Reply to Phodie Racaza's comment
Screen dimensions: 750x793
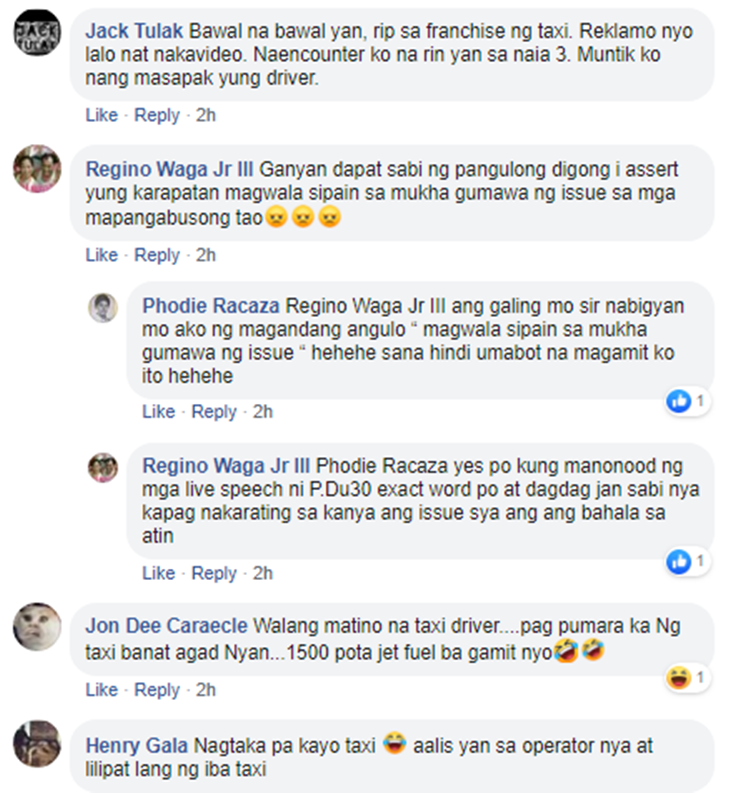coord(214,412)
